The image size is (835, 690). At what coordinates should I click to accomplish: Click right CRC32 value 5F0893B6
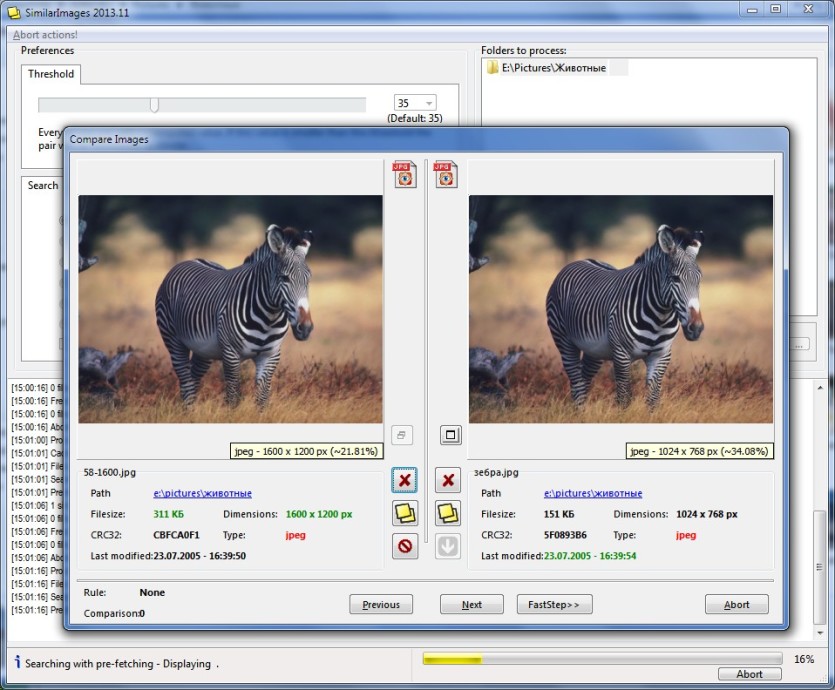tap(565, 535)
